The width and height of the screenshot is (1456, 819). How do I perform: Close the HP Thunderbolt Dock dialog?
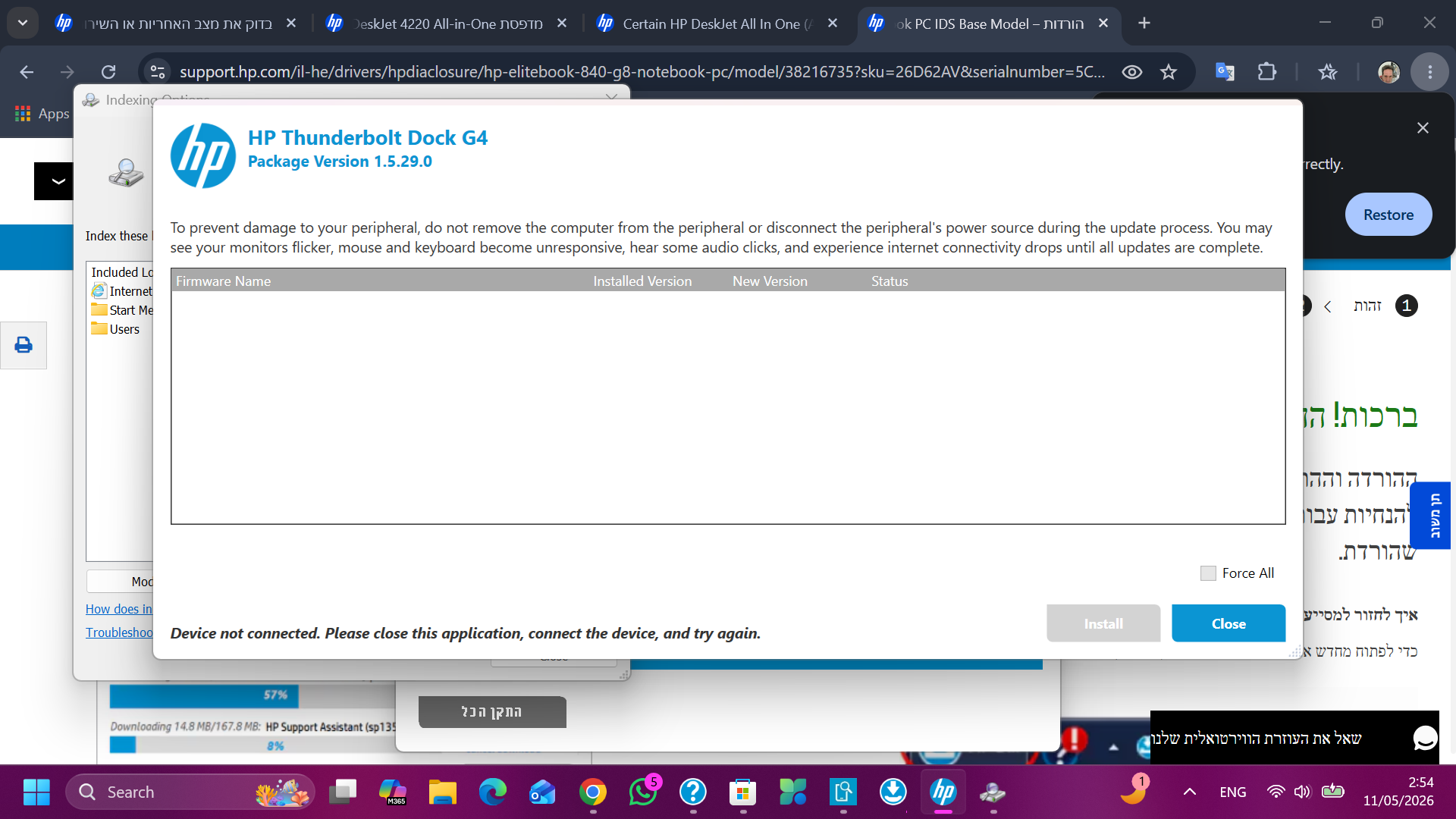pos(1228,623)
